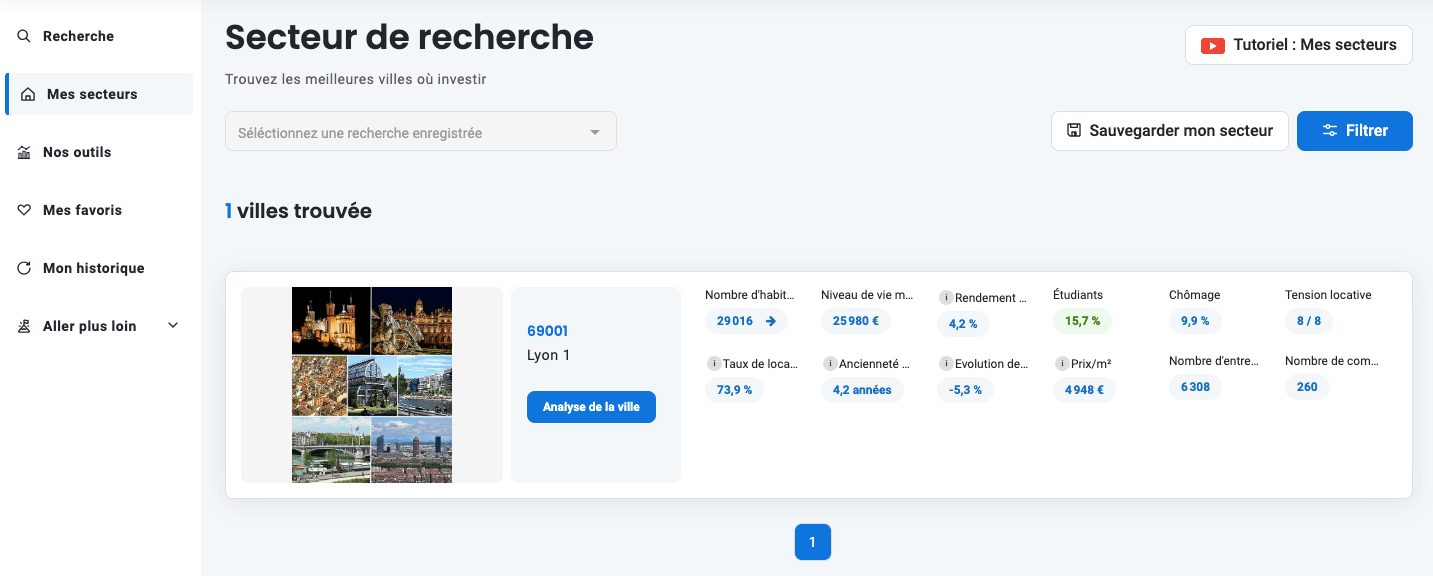Click the heart icon for Mes favoris

[24, 210]
